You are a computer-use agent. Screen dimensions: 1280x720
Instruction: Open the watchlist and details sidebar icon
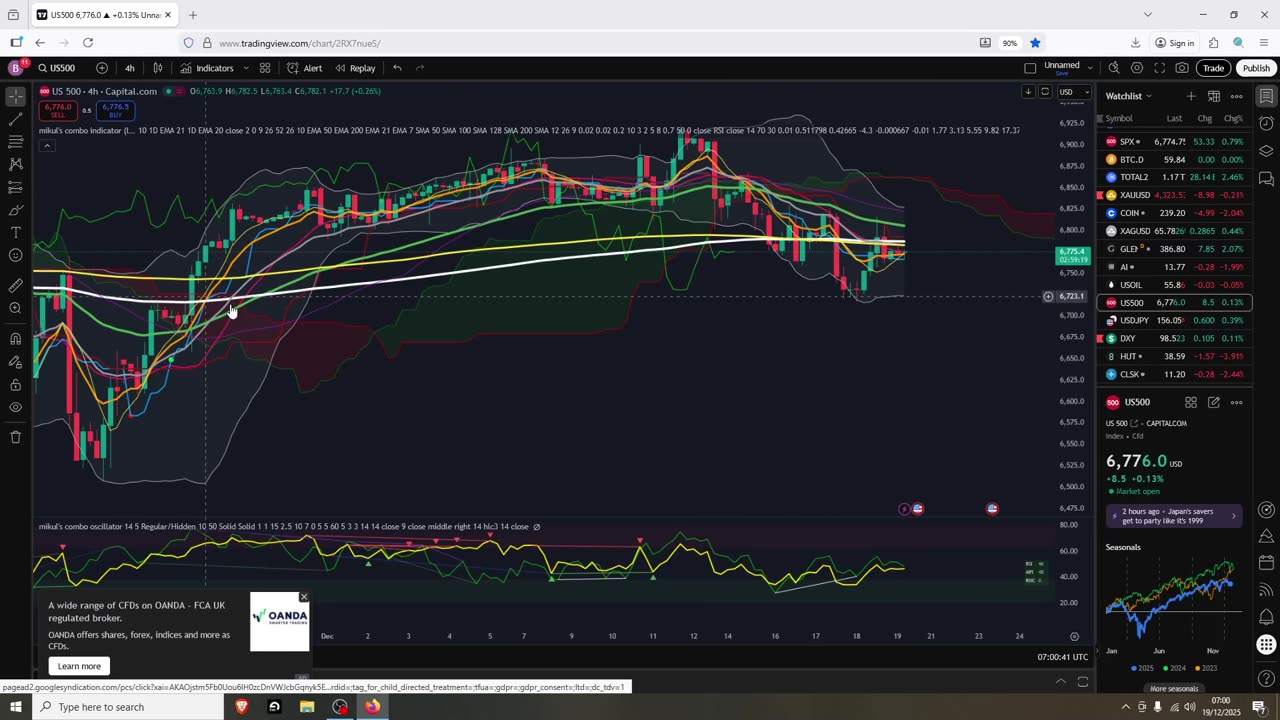coord(1266,96)
